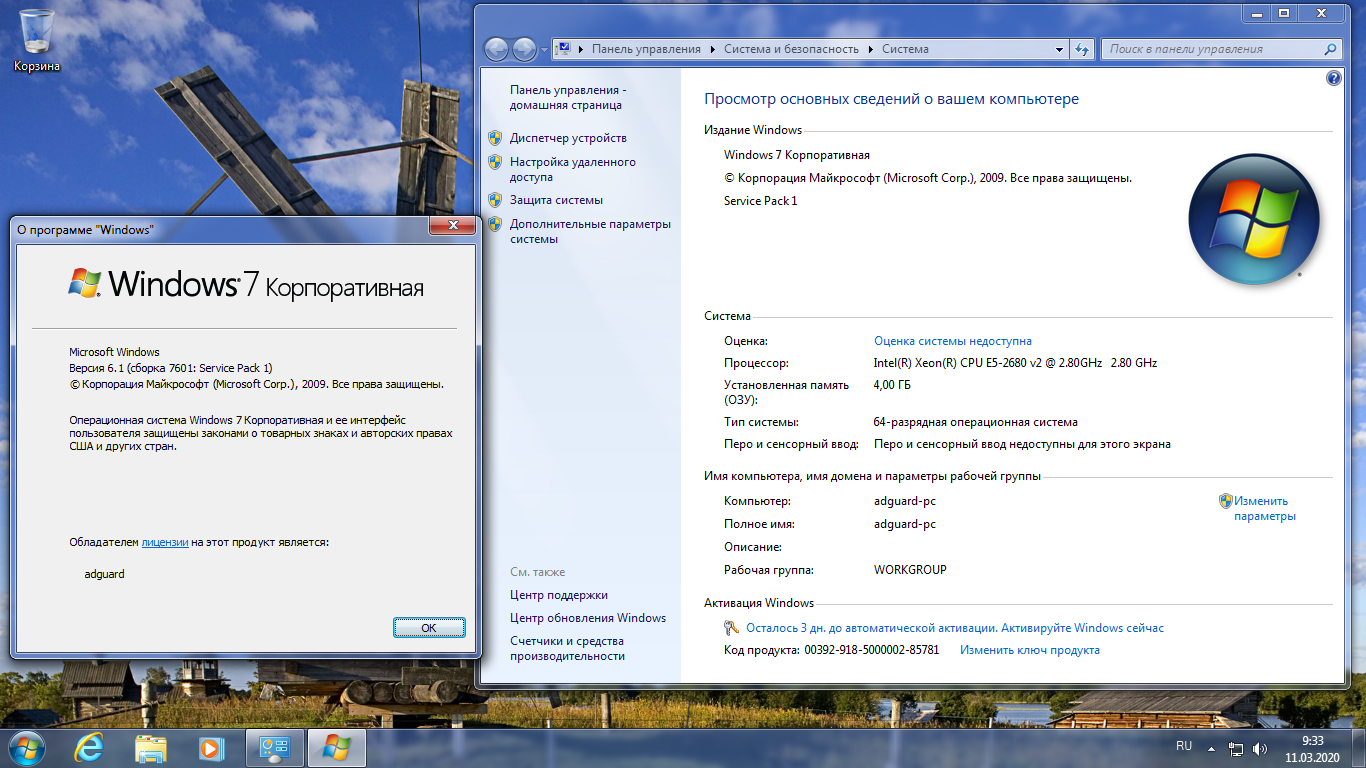Switch to About Windows taskbar button

[337, 748]
